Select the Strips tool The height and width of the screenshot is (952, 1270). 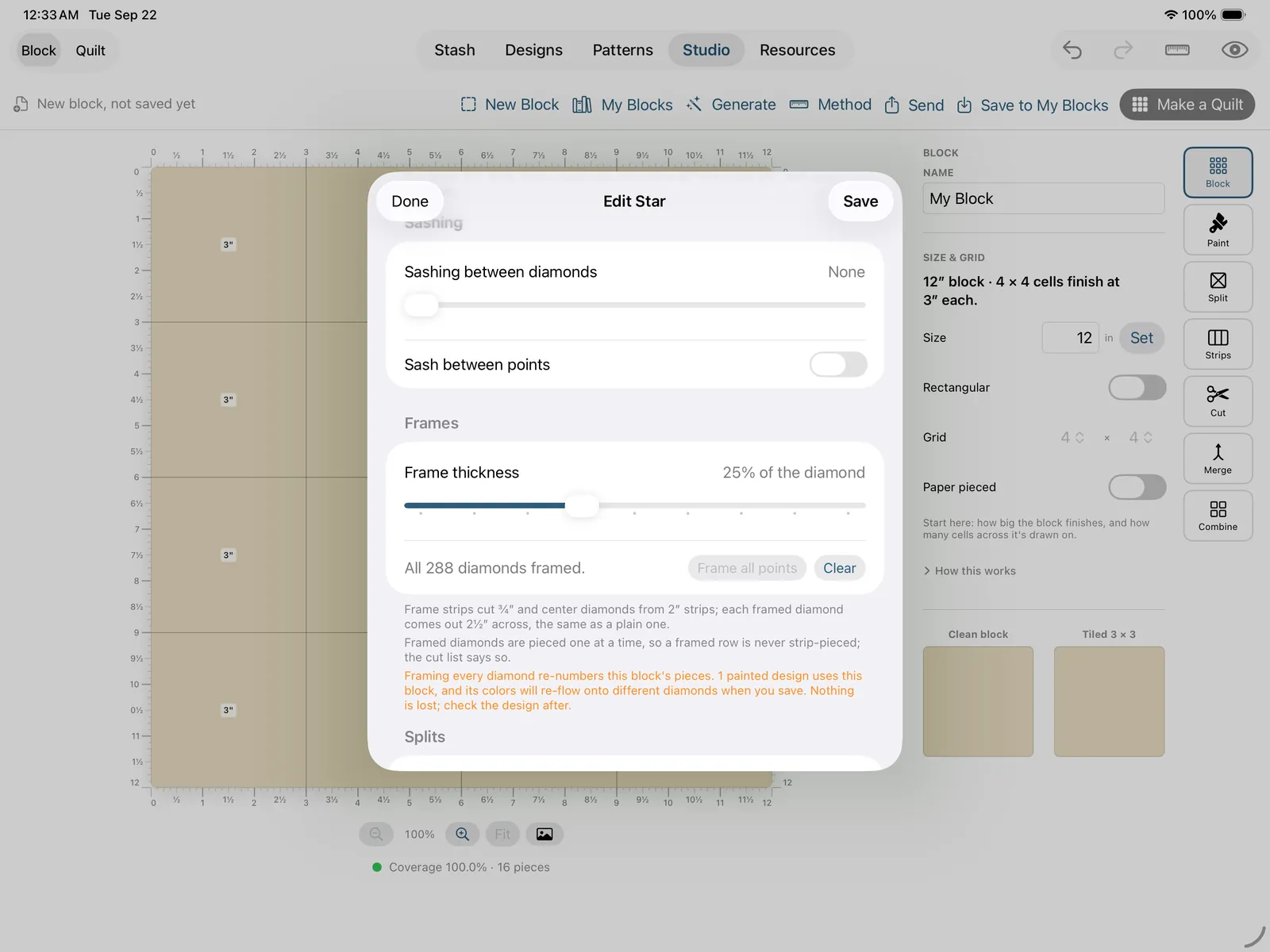pyautogui.click(x=1218, y=344)
